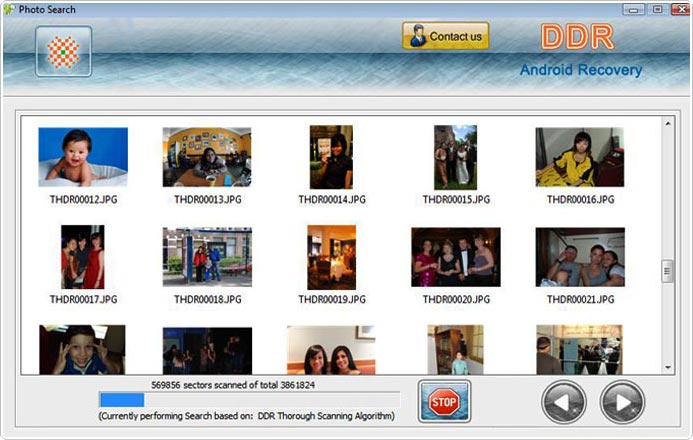Image resolution: width=693 pixels, height=440 pixels.
Task: Click the THDR00019.JPG file name
Action: (x=332, y=300)
